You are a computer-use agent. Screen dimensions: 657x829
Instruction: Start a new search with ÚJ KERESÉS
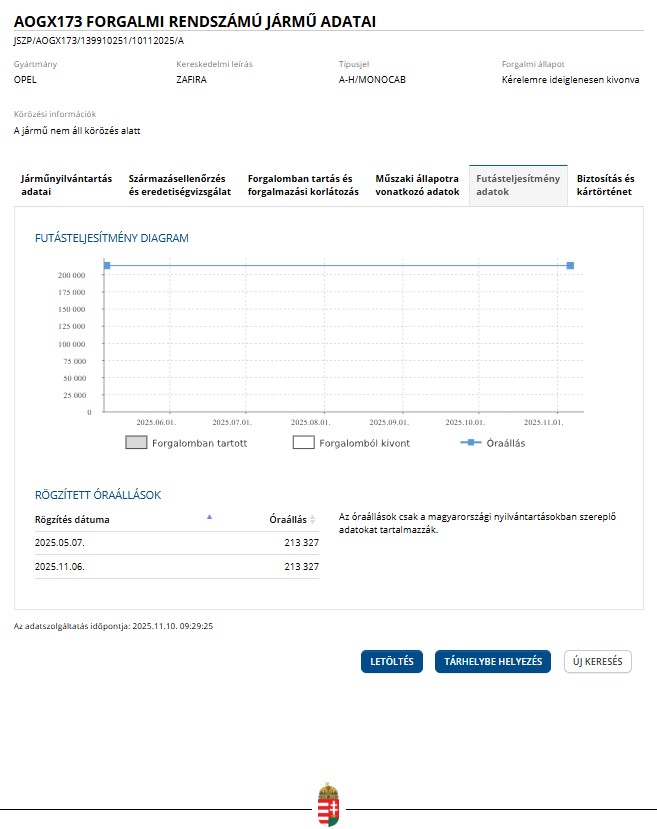(598, 662)
